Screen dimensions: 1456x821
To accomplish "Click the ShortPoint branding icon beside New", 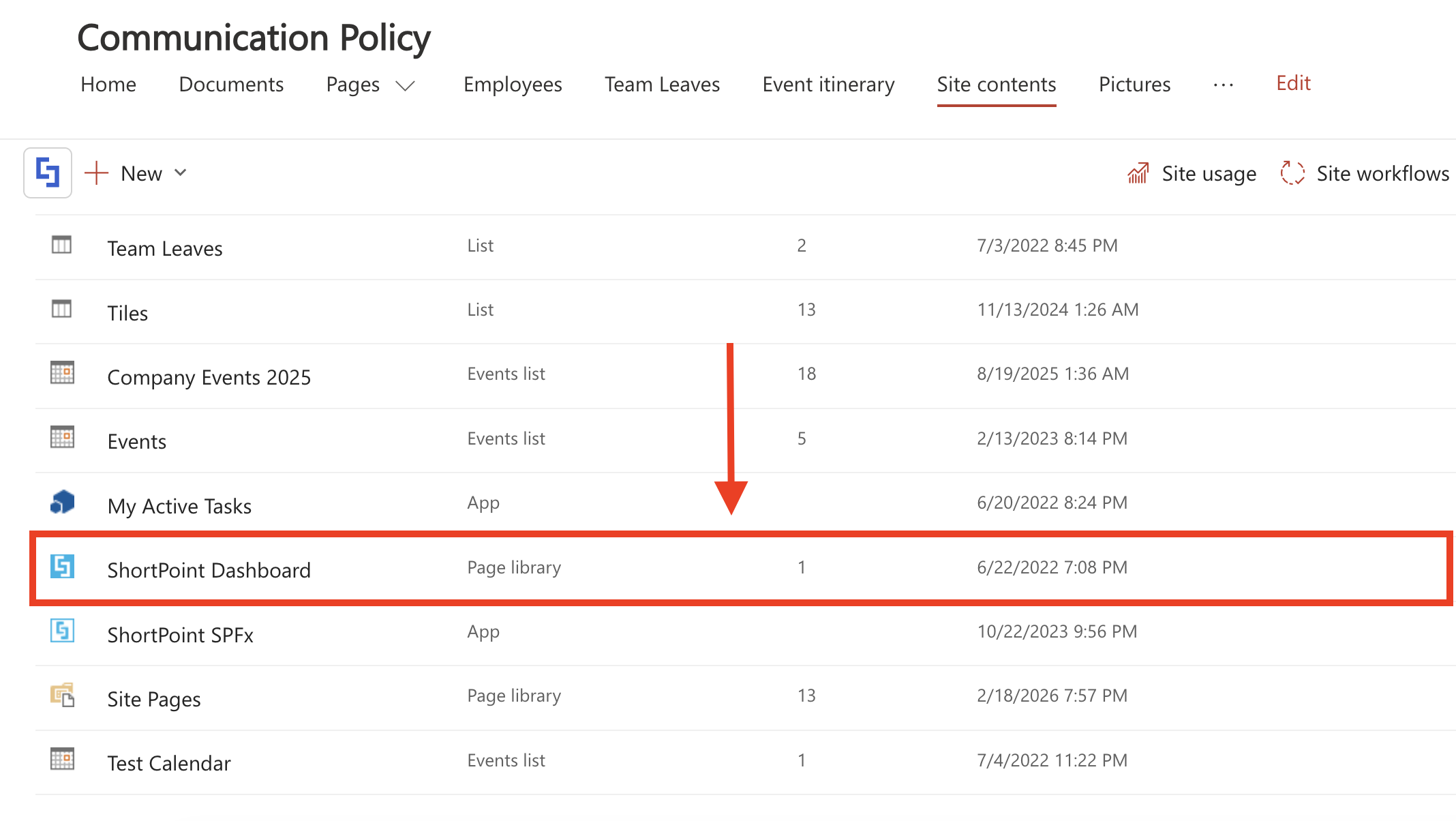I will (x=47, y=173).
